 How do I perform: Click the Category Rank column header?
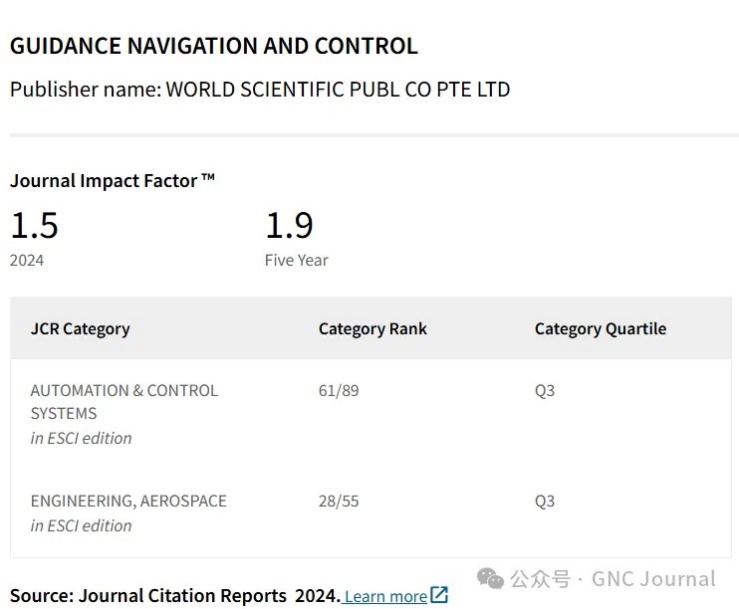click(372, 328)
